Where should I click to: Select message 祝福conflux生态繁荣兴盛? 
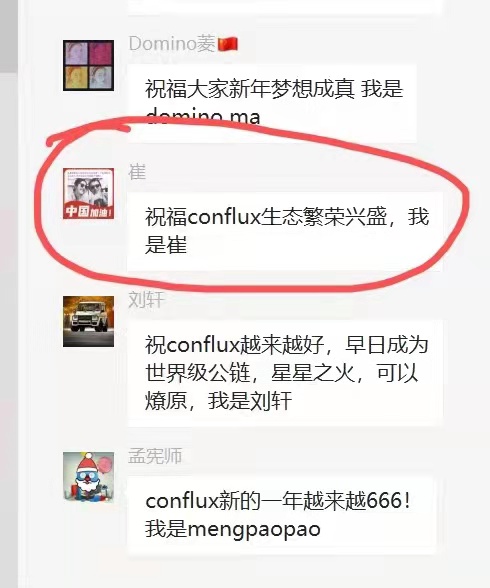coord(285,231)
